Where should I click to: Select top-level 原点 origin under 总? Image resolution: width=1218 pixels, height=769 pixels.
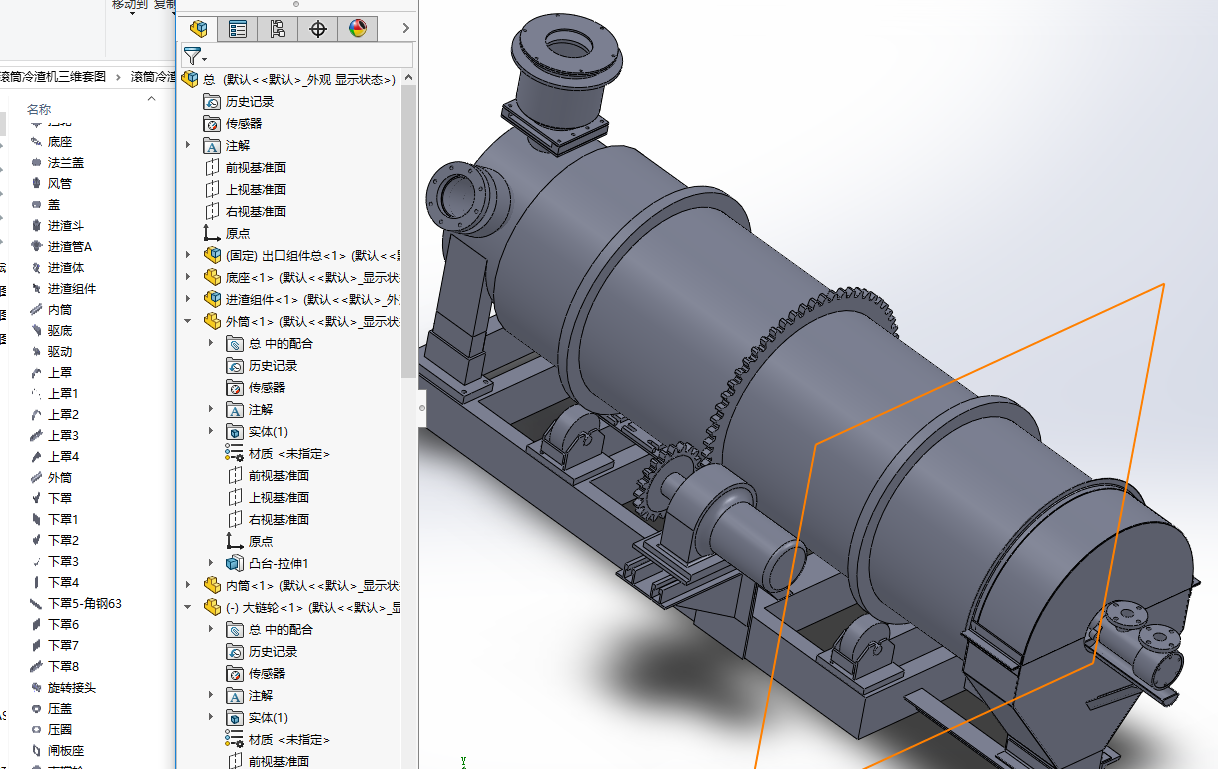coord(238,233)
